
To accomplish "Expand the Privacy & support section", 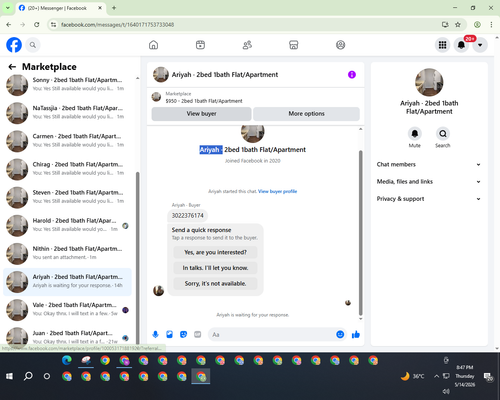I will click(429, 199).
